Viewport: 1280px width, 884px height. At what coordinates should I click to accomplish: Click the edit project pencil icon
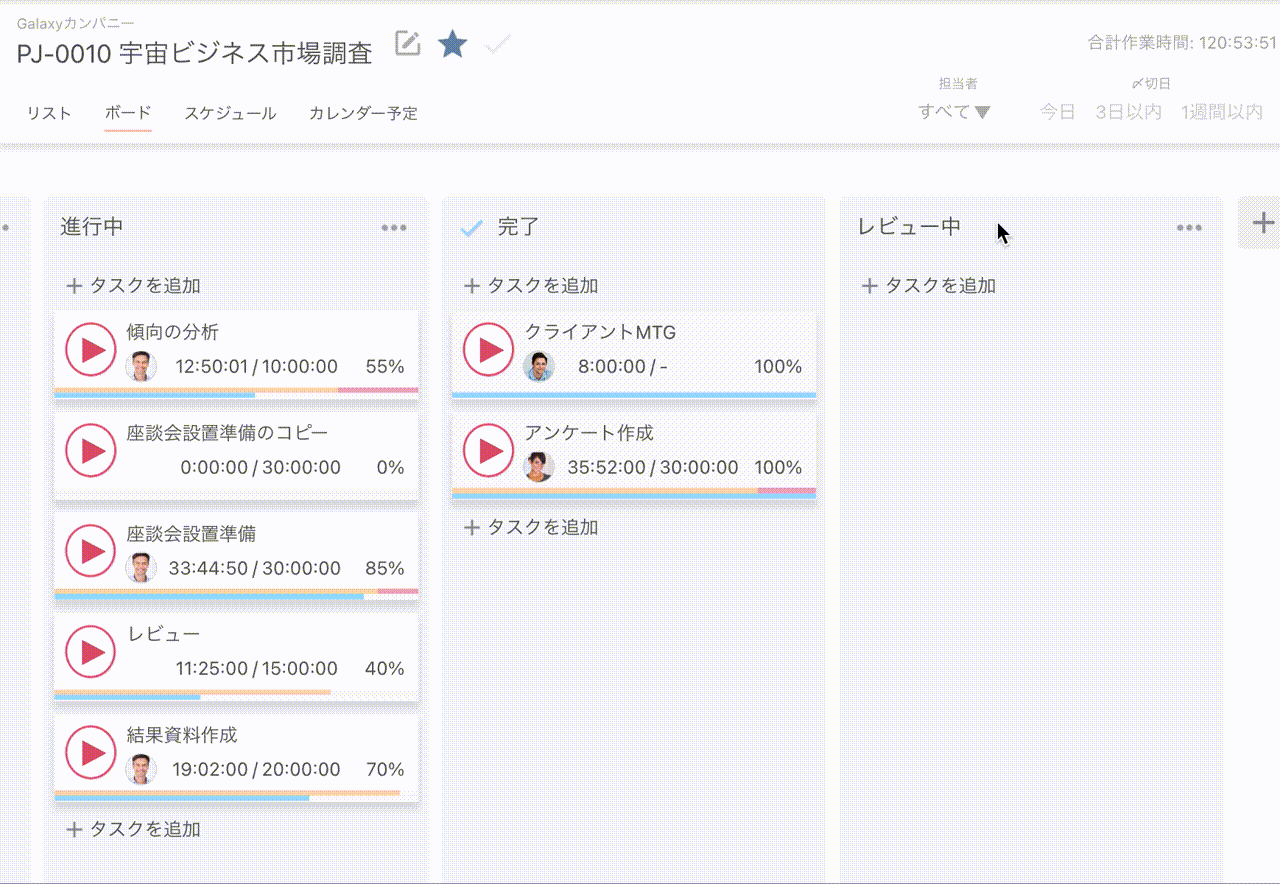click(407, 44)
